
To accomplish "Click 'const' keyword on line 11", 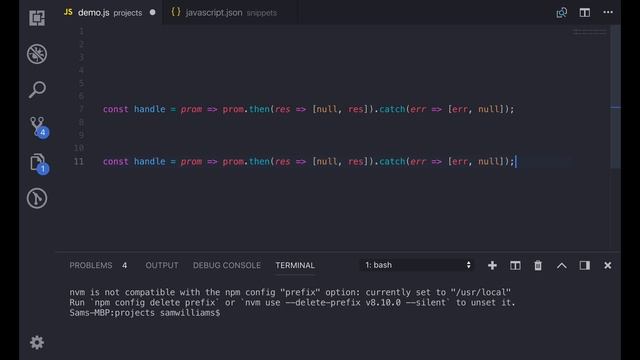I will pos(116,161).
